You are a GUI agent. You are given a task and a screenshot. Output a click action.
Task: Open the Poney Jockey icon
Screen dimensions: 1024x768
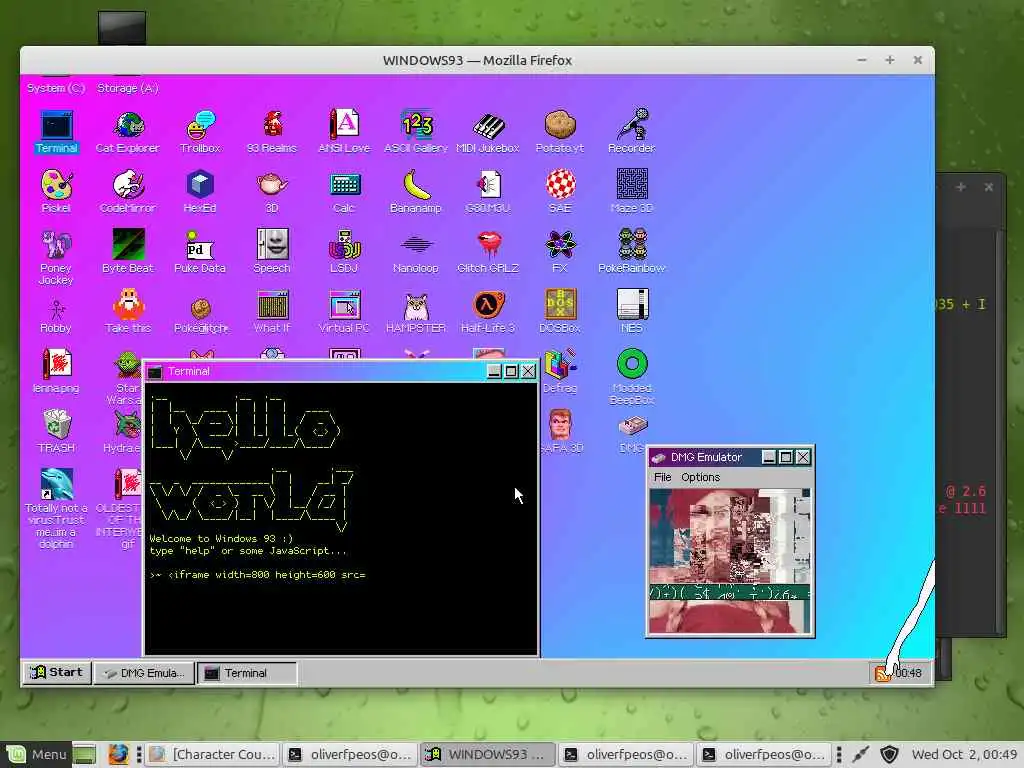56,257
